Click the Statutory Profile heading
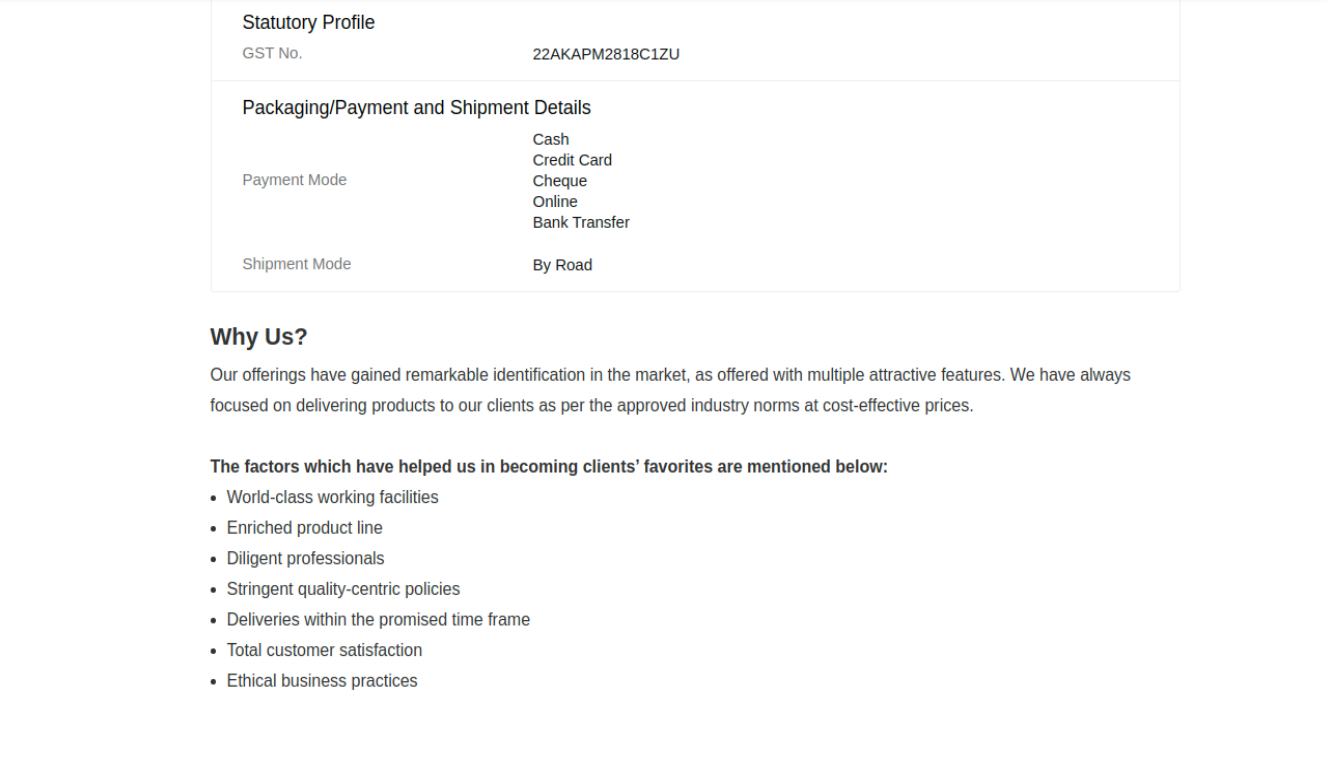Screen dimensions: 1327x758 308,22
